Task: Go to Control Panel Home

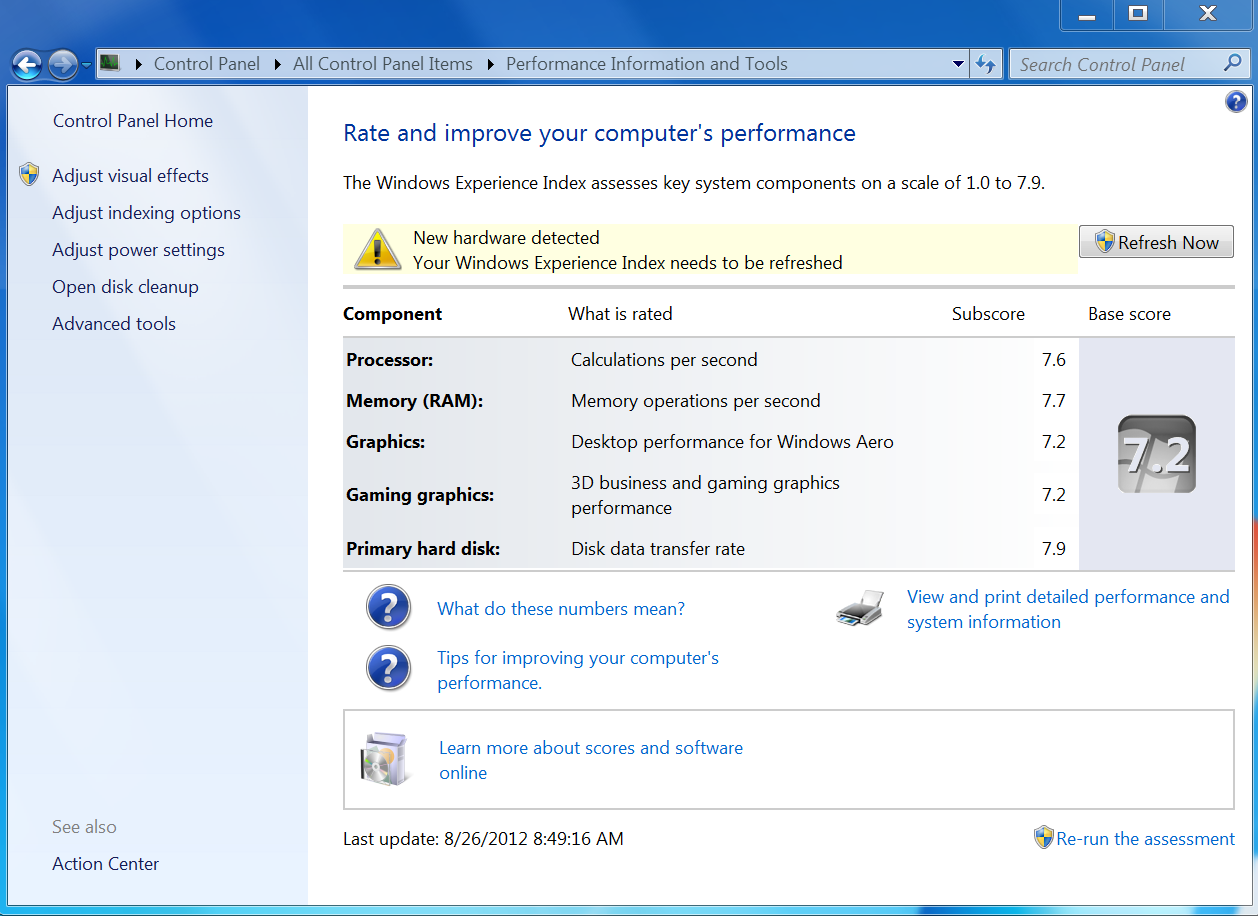Action: coord(133,121)
